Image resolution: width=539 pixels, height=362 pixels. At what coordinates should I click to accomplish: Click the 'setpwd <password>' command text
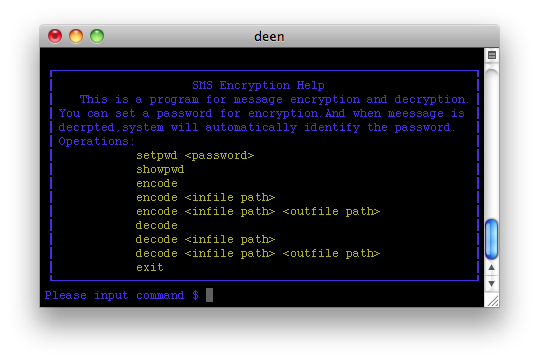pos(195,155)
